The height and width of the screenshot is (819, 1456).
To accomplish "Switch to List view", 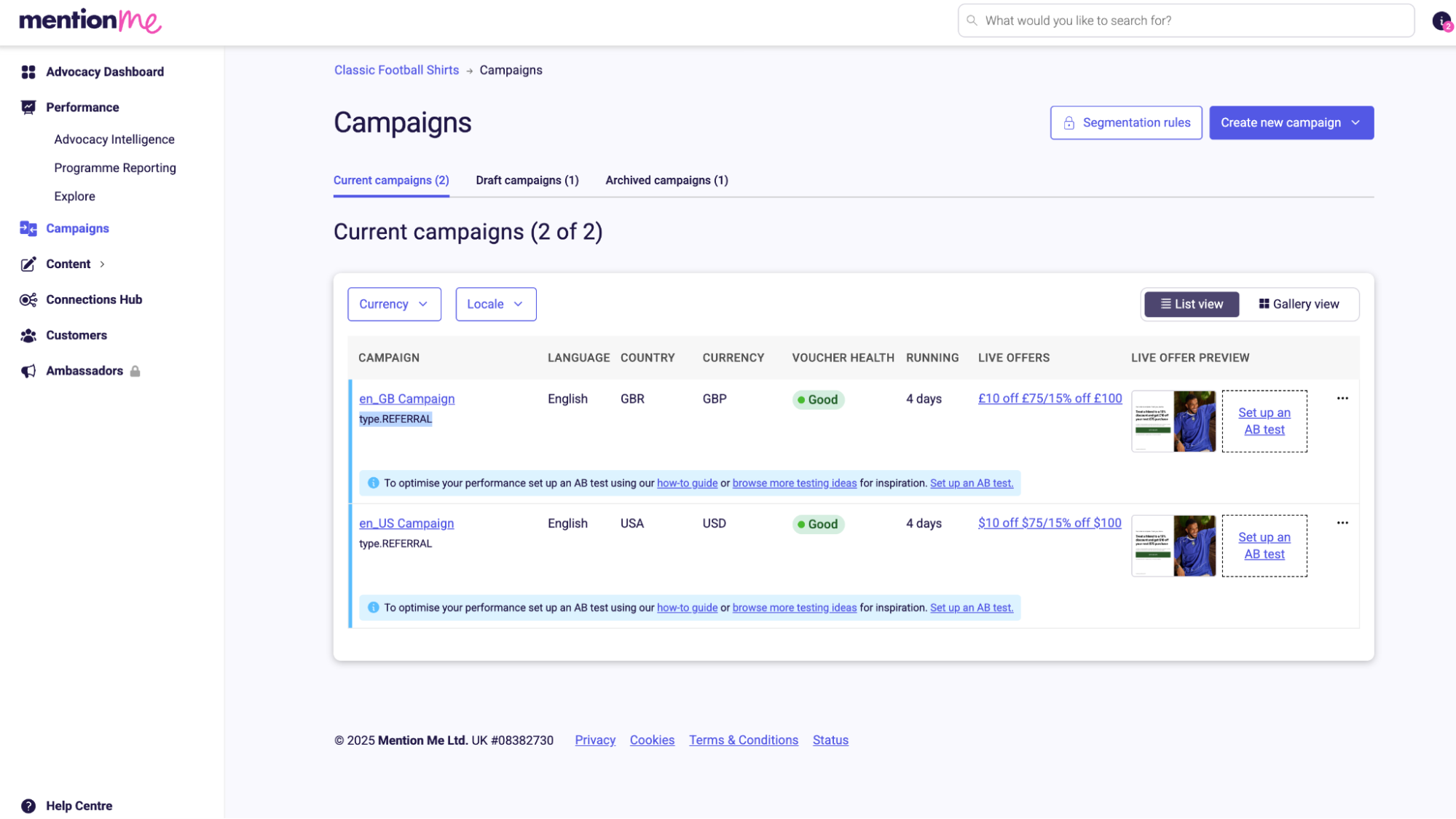I will 1191,304.
